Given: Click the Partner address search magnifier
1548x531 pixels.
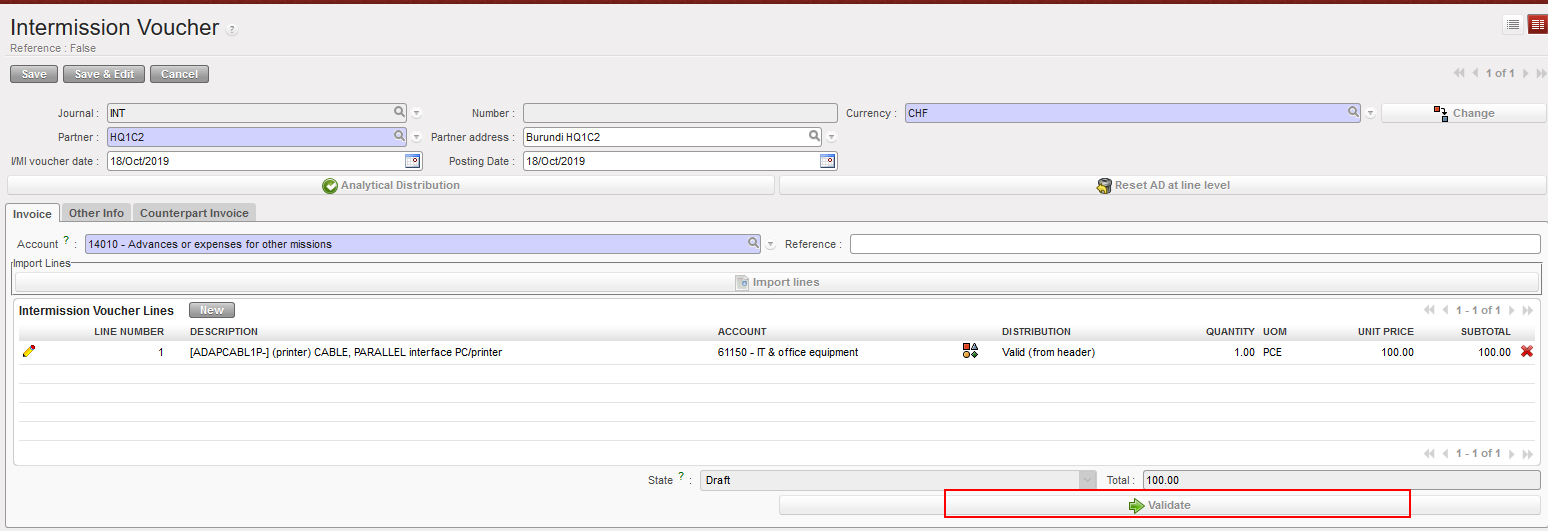Looking at the screenshot, I should (814, 137).
